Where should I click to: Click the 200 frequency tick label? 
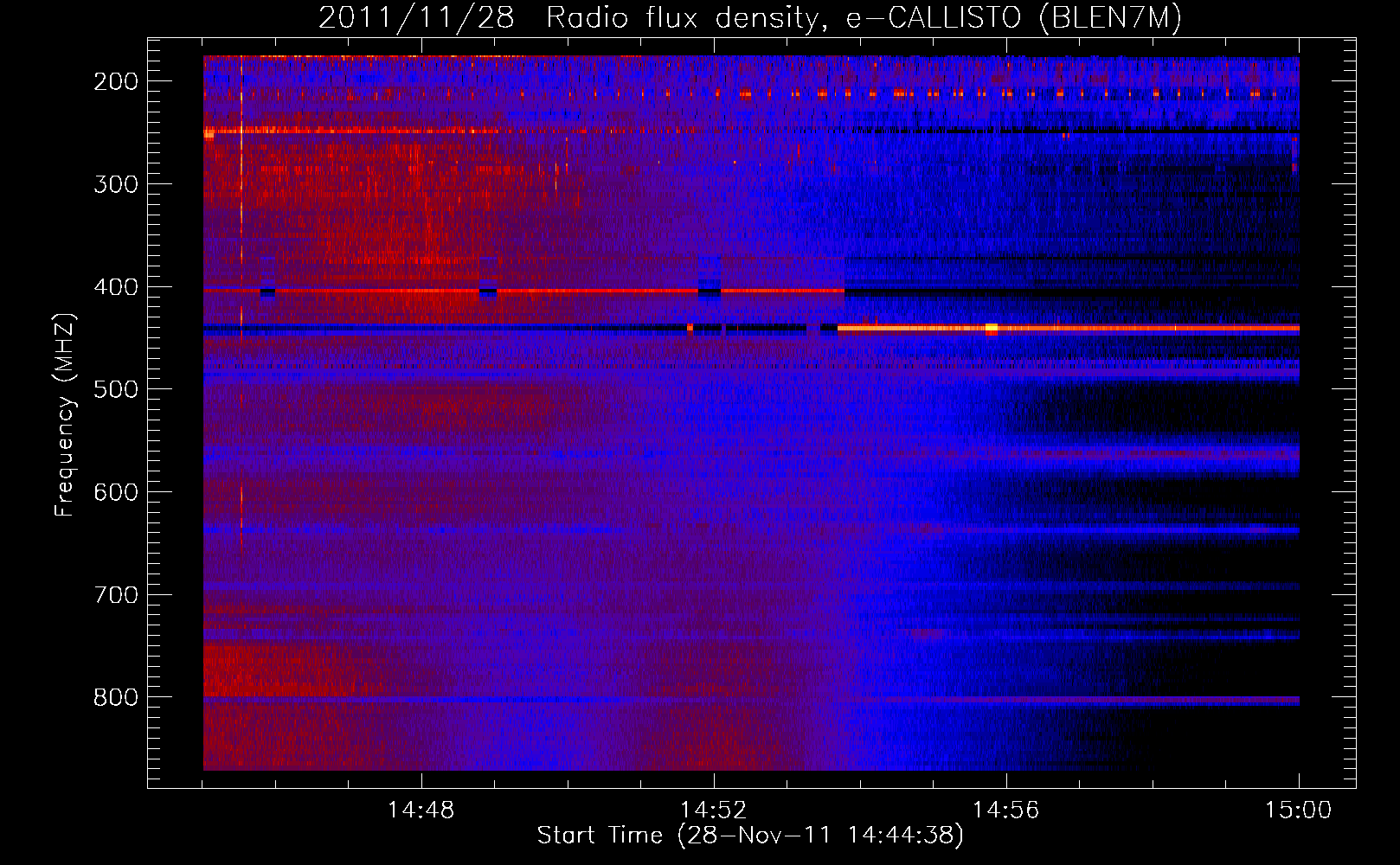(115, 81)
